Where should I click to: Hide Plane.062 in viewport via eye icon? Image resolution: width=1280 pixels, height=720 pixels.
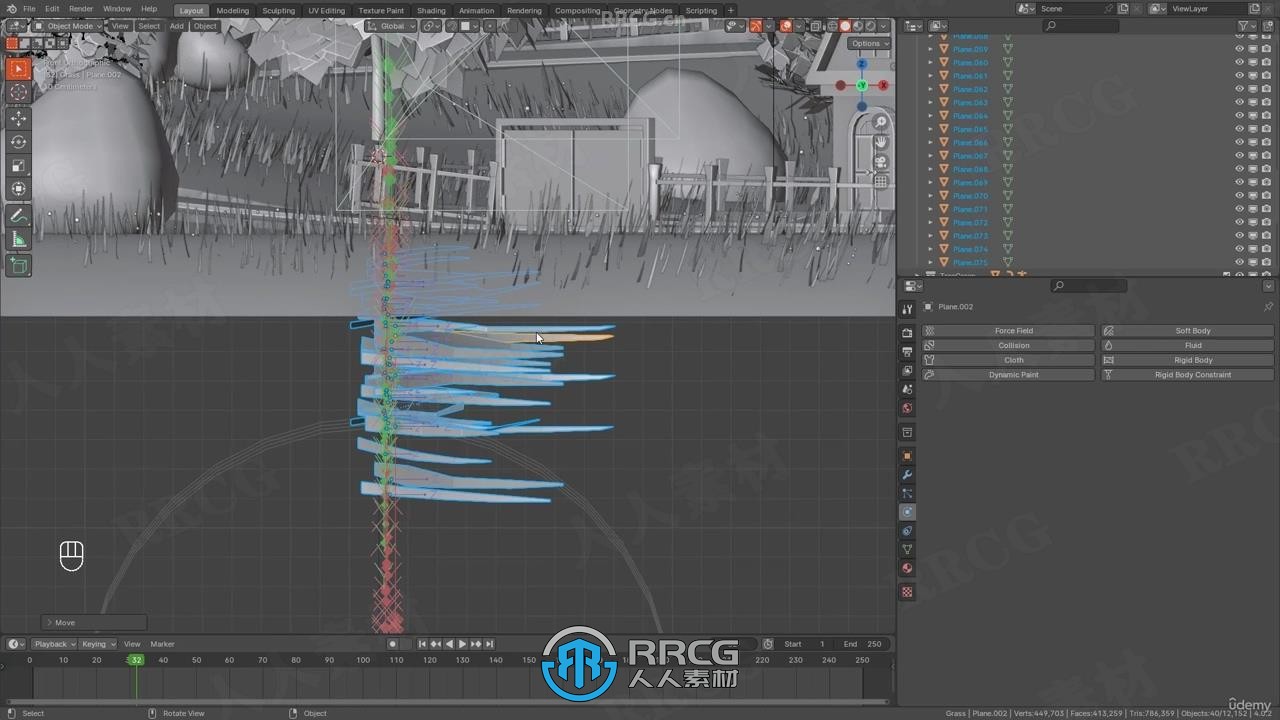click(1239, 89)
